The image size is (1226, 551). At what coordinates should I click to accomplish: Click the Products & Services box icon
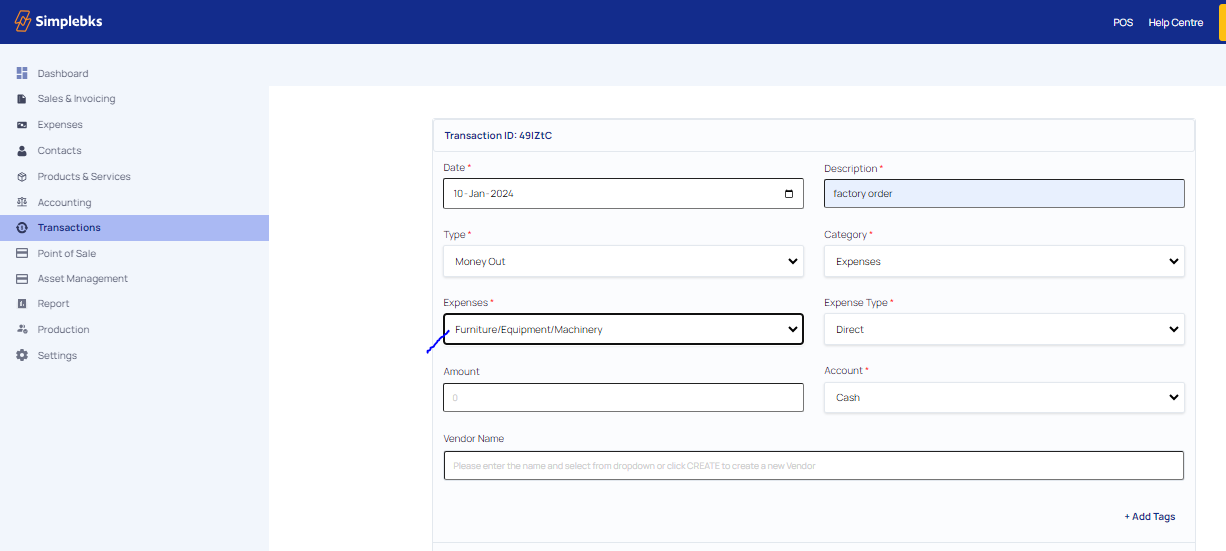pyautogui.click(x=22, y=177)
